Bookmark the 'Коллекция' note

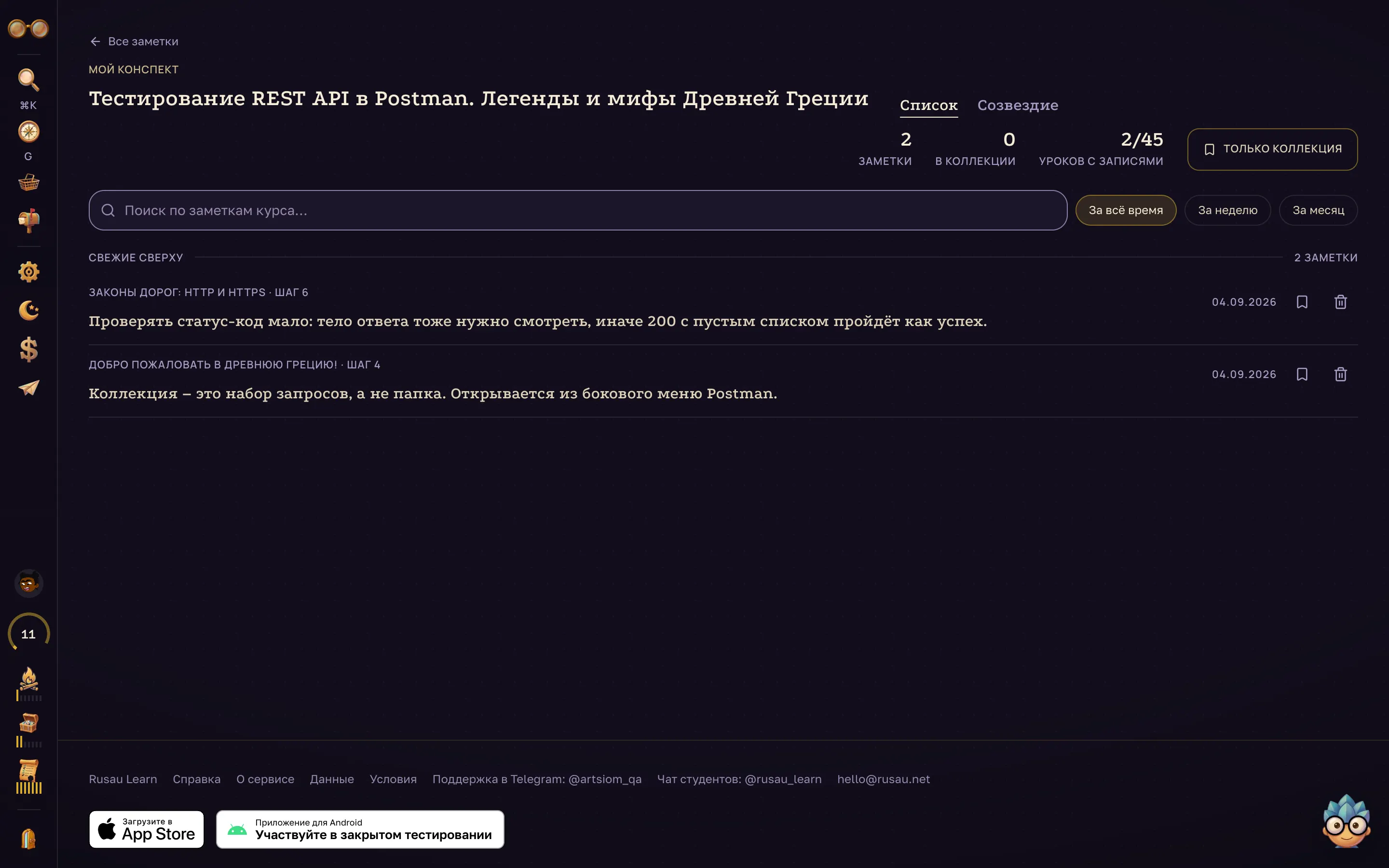1302,374
